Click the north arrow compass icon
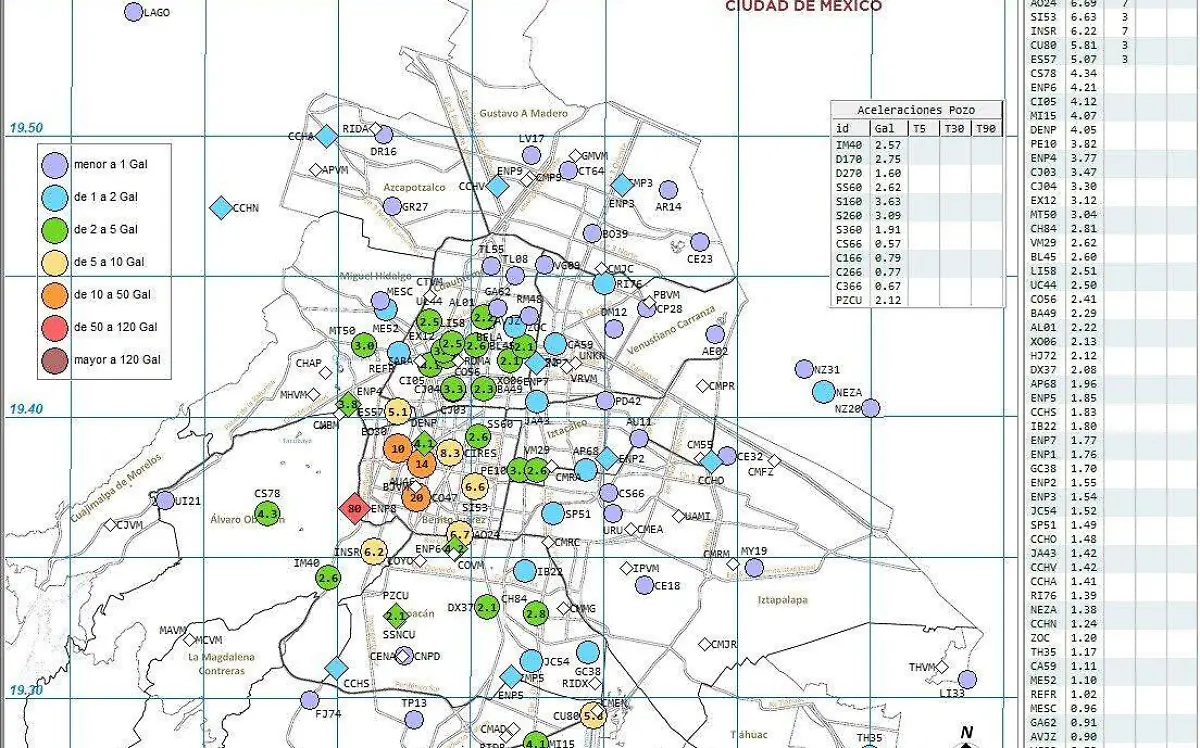The image size is (1200, 748). 966,738
